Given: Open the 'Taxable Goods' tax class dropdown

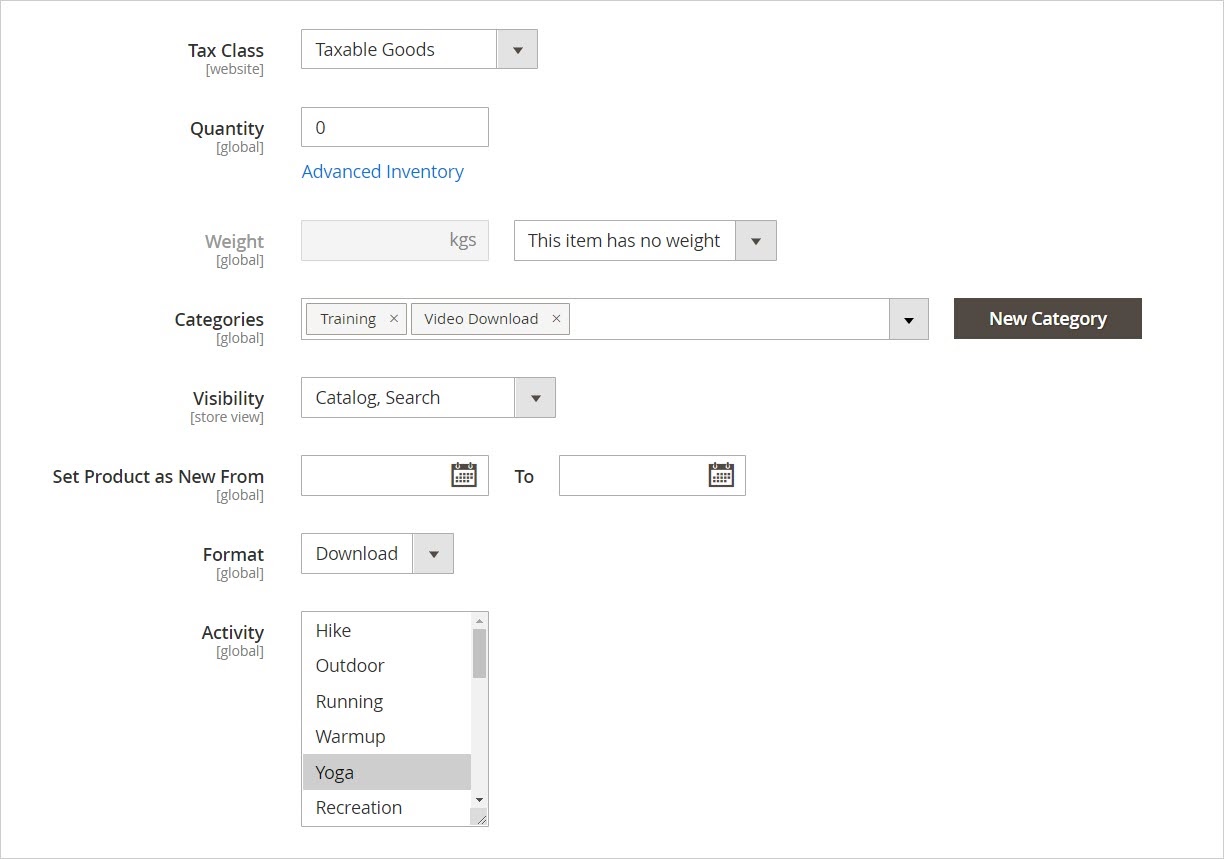Looking at the screenshot, I should click(517, 48).
